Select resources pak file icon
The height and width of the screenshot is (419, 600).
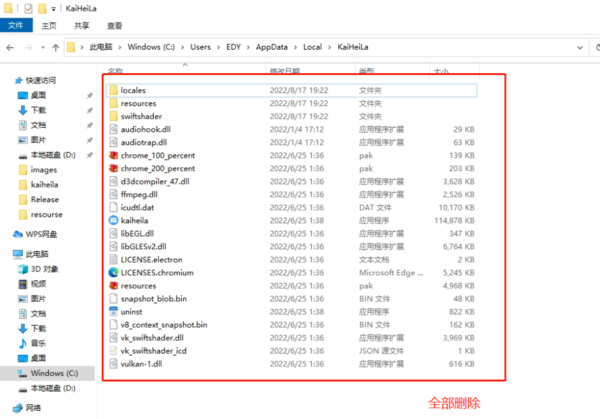(113, 286)
